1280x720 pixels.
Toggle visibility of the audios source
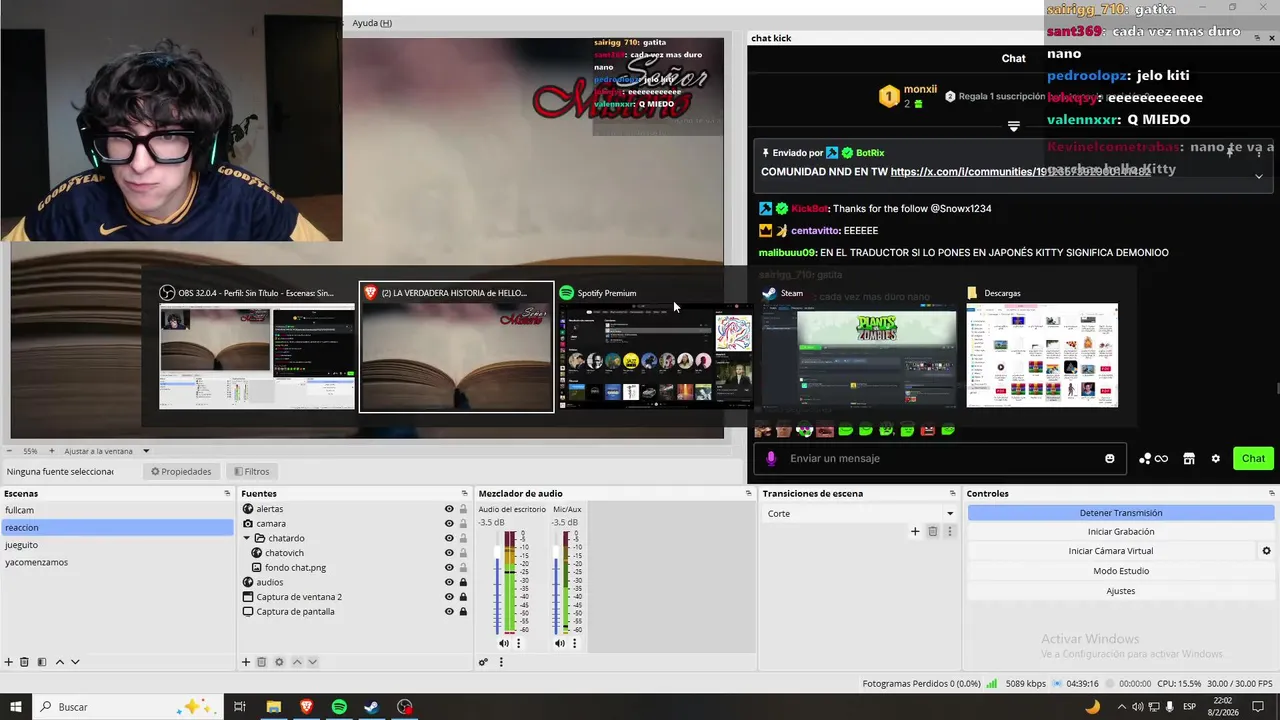pos(449,582)
